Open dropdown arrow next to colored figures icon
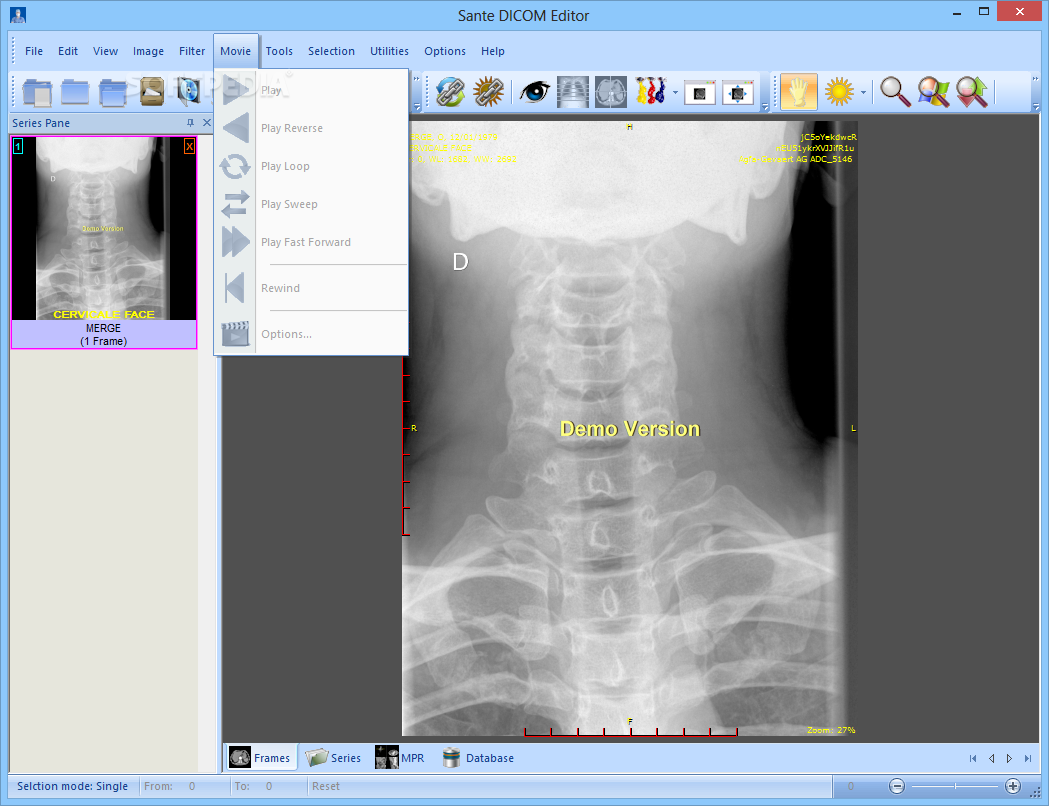 (675, 92)
